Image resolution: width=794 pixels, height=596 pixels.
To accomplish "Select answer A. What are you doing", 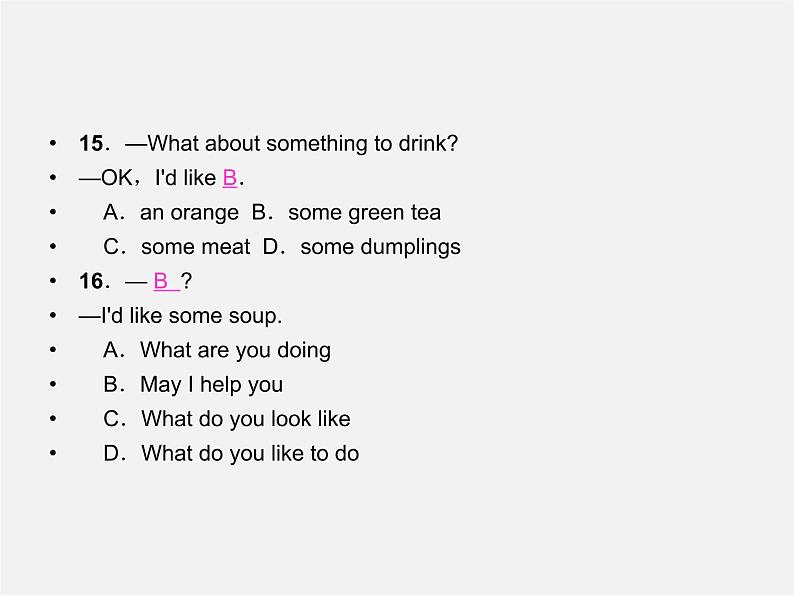I will click(x=217, y=350).
